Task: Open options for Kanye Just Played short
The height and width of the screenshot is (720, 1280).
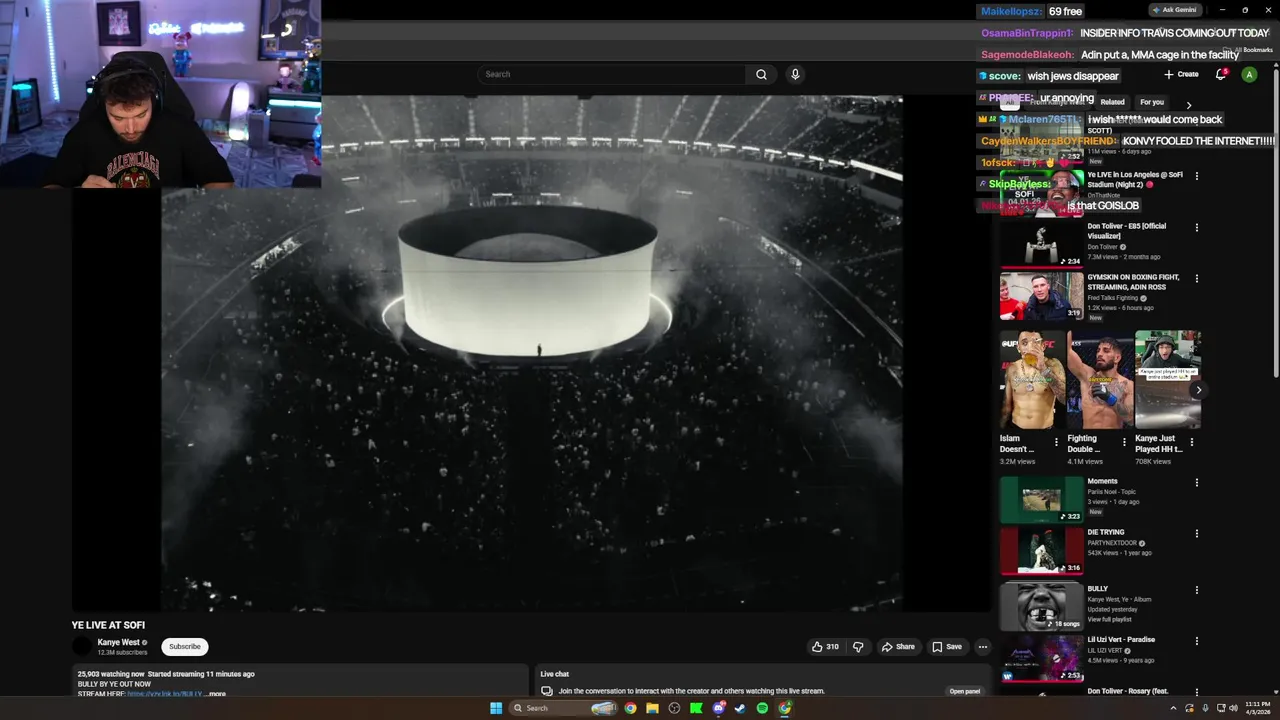Action: (1192, 441)
